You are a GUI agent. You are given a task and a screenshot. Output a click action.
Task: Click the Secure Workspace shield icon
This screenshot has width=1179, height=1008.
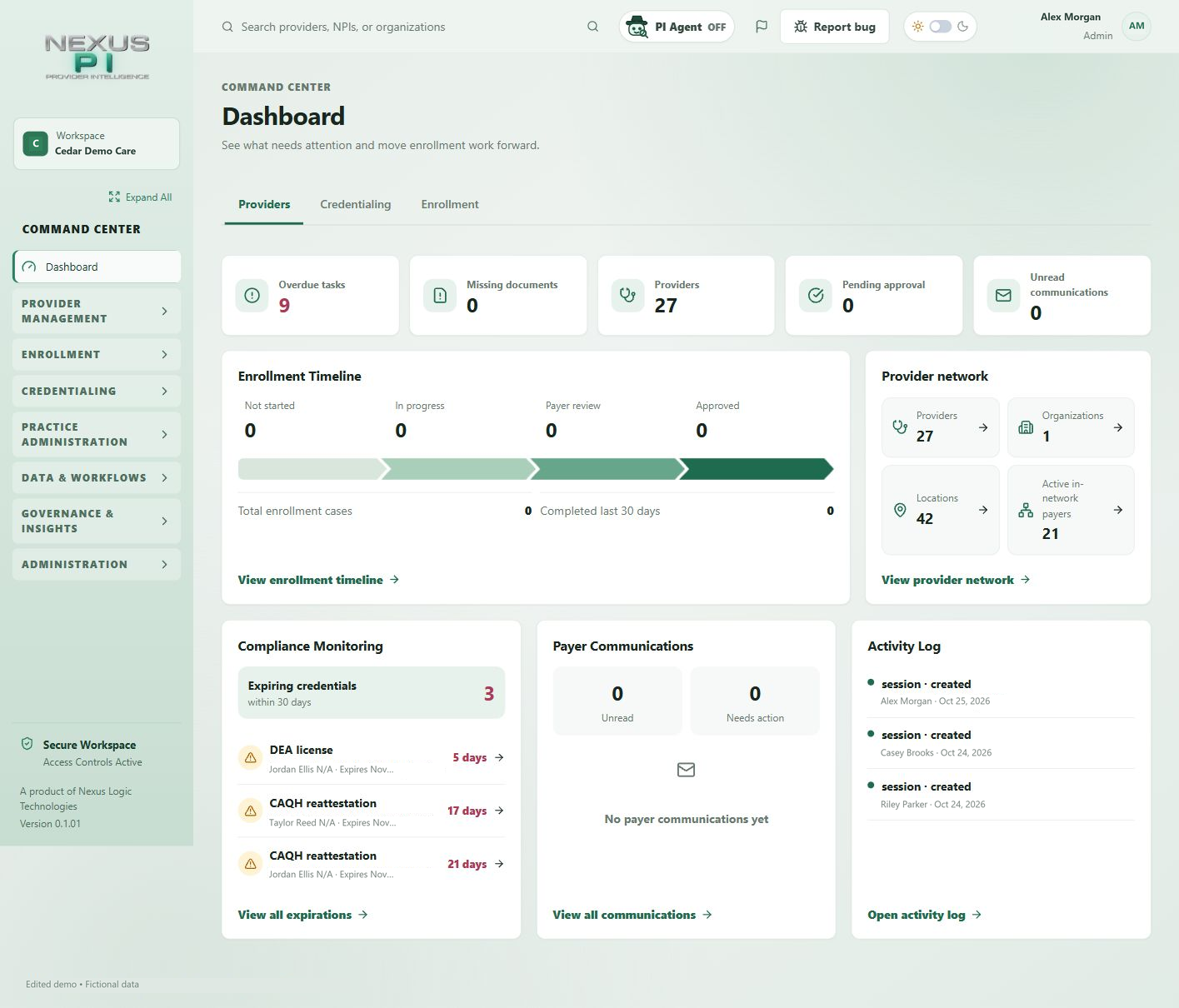27,744
